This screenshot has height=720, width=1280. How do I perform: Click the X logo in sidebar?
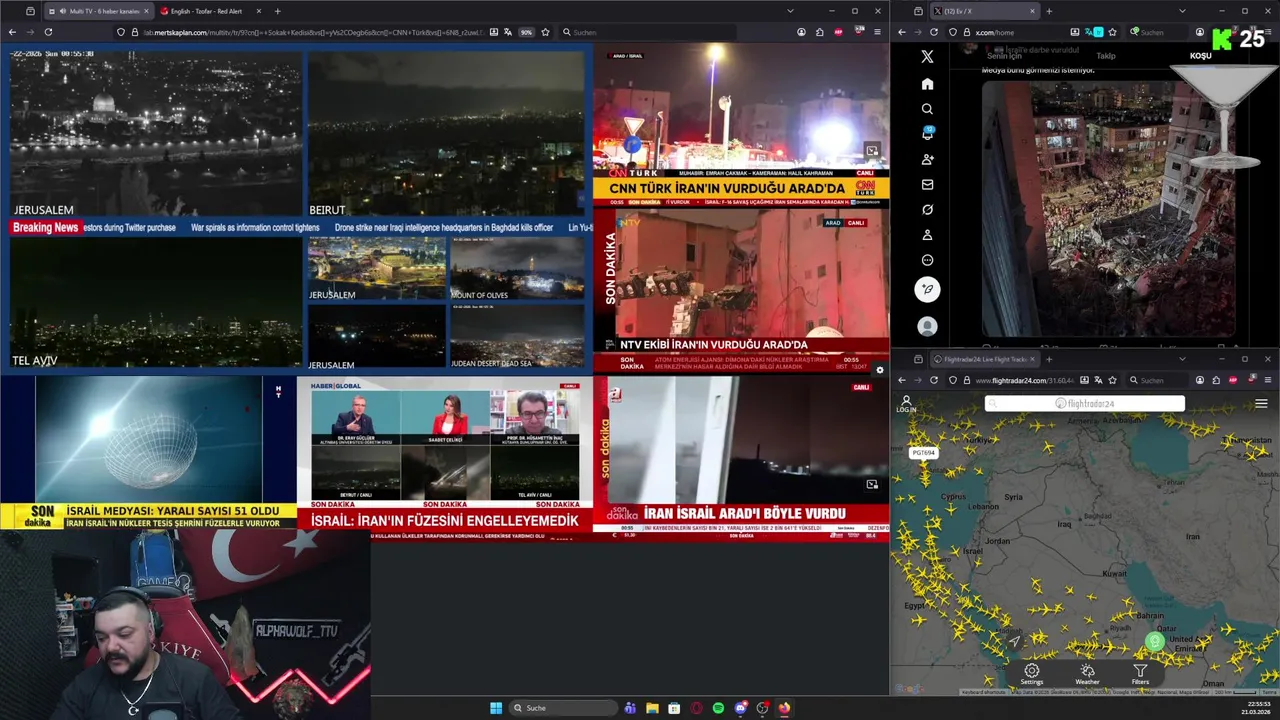coord(927,57)
